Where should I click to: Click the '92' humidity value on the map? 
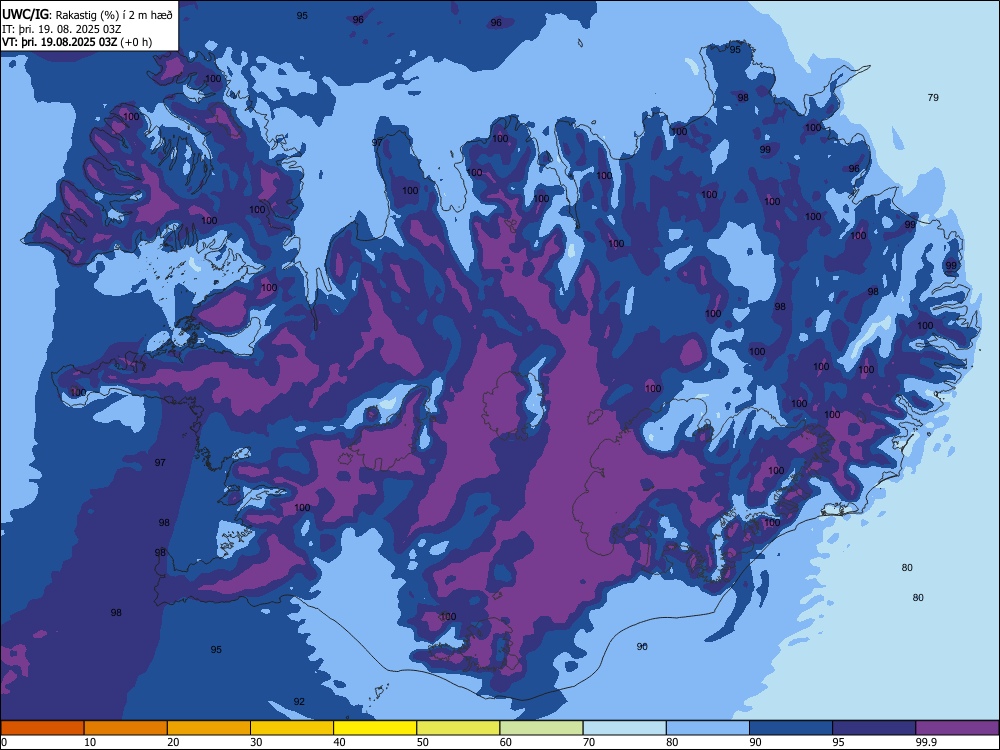tap(299, 702)
